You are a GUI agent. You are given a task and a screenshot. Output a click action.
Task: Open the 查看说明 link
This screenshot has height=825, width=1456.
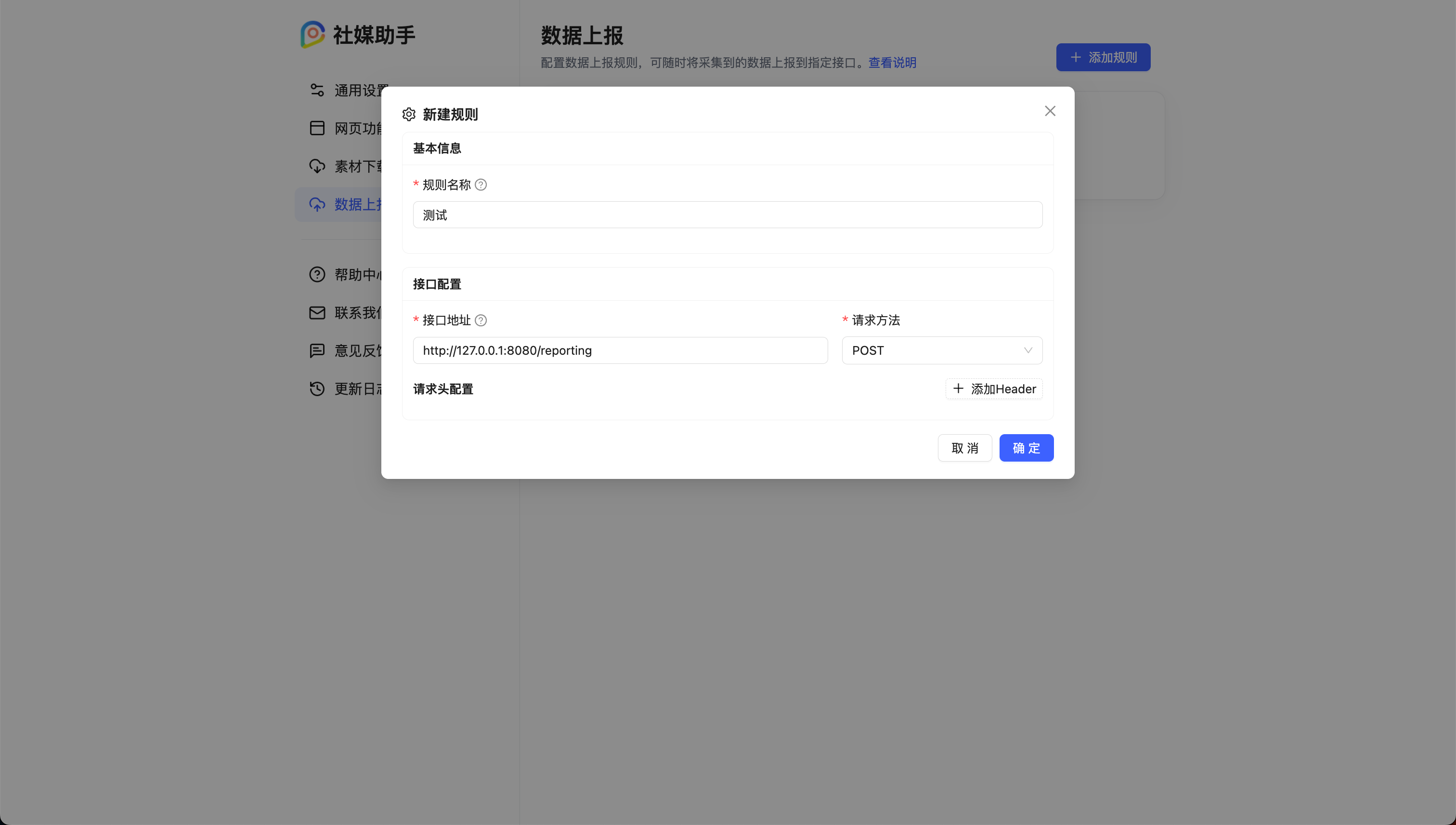click(x=892, y=62)
